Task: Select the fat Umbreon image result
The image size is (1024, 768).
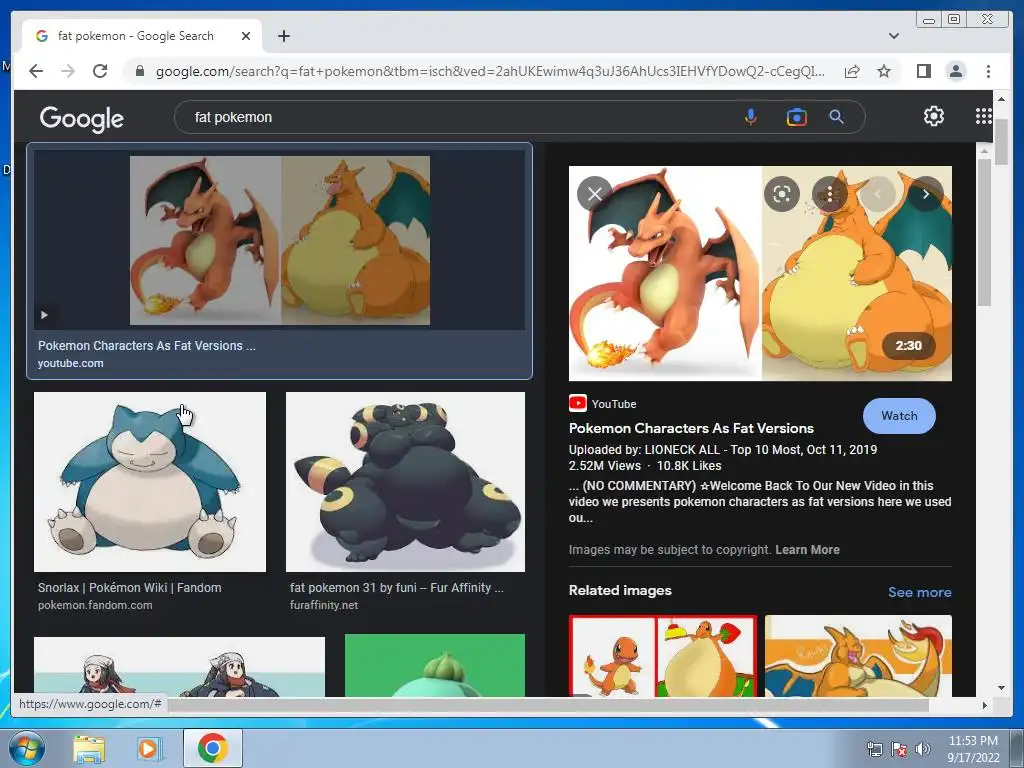Action: tap(405, 482)
